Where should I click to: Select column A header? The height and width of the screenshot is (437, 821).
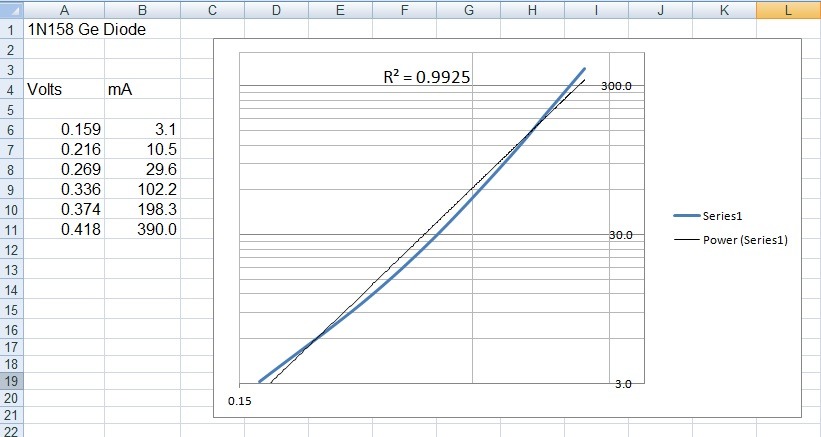[64, 10]
